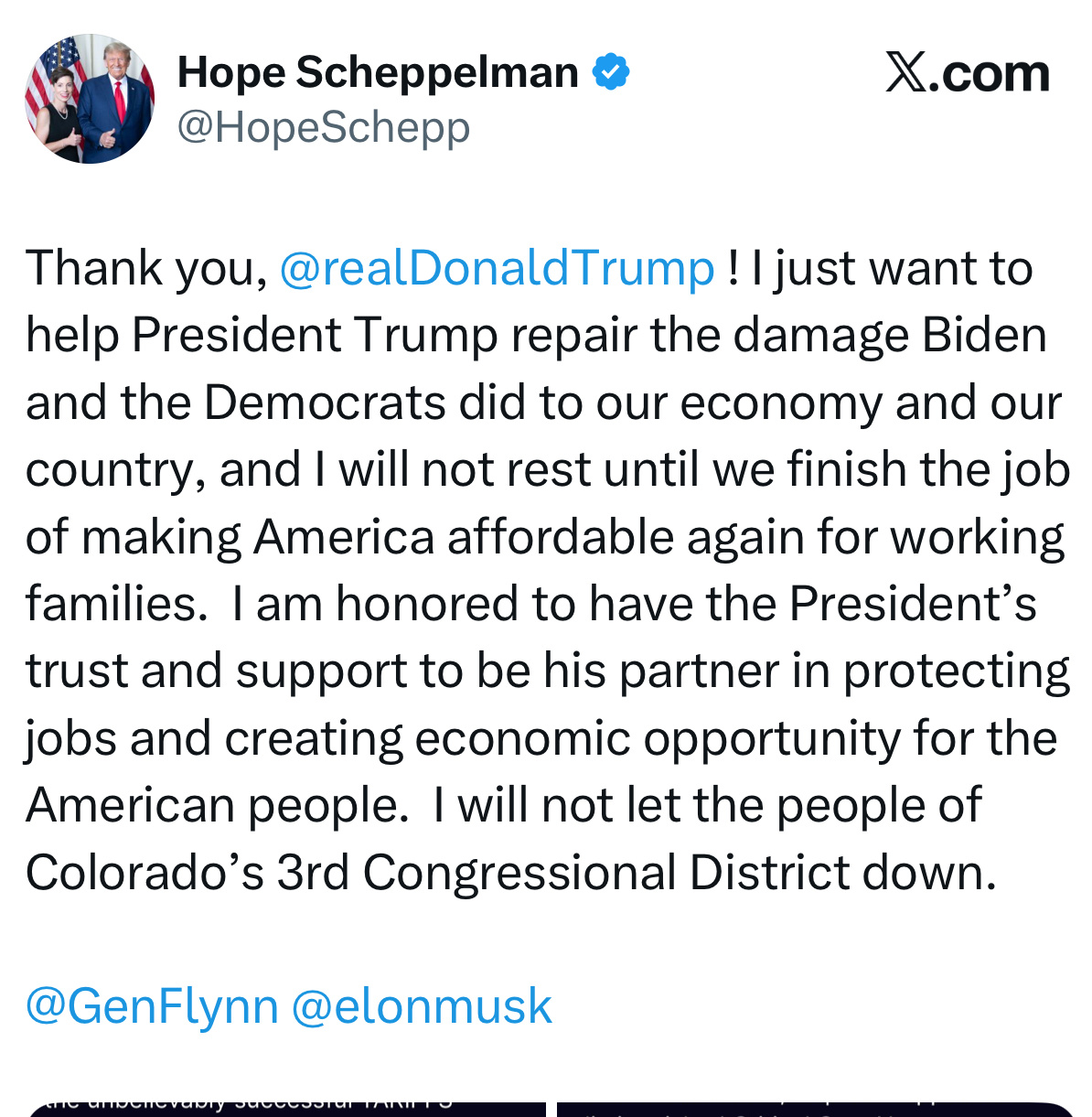The image size is (1092, 1117).
Task: Click the words "American people"
Action: (216, 805)
